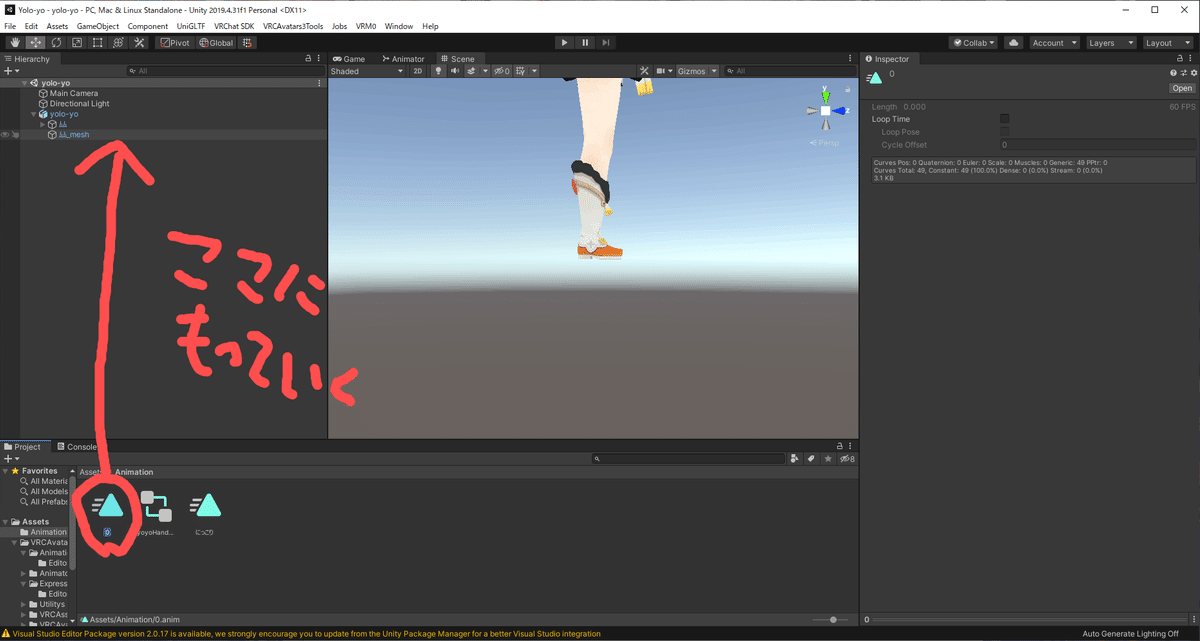This screenshot has height=641, width=1200.
Task: Select Main Camera in Hierarchy
Action: coord(73,93)
